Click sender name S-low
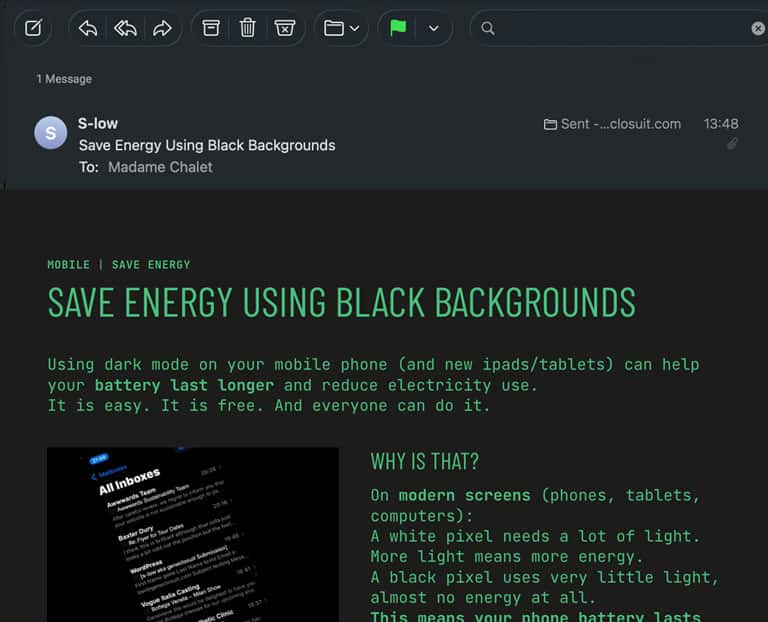The height and width of the screenshot is (622, 768). point(98,123)
